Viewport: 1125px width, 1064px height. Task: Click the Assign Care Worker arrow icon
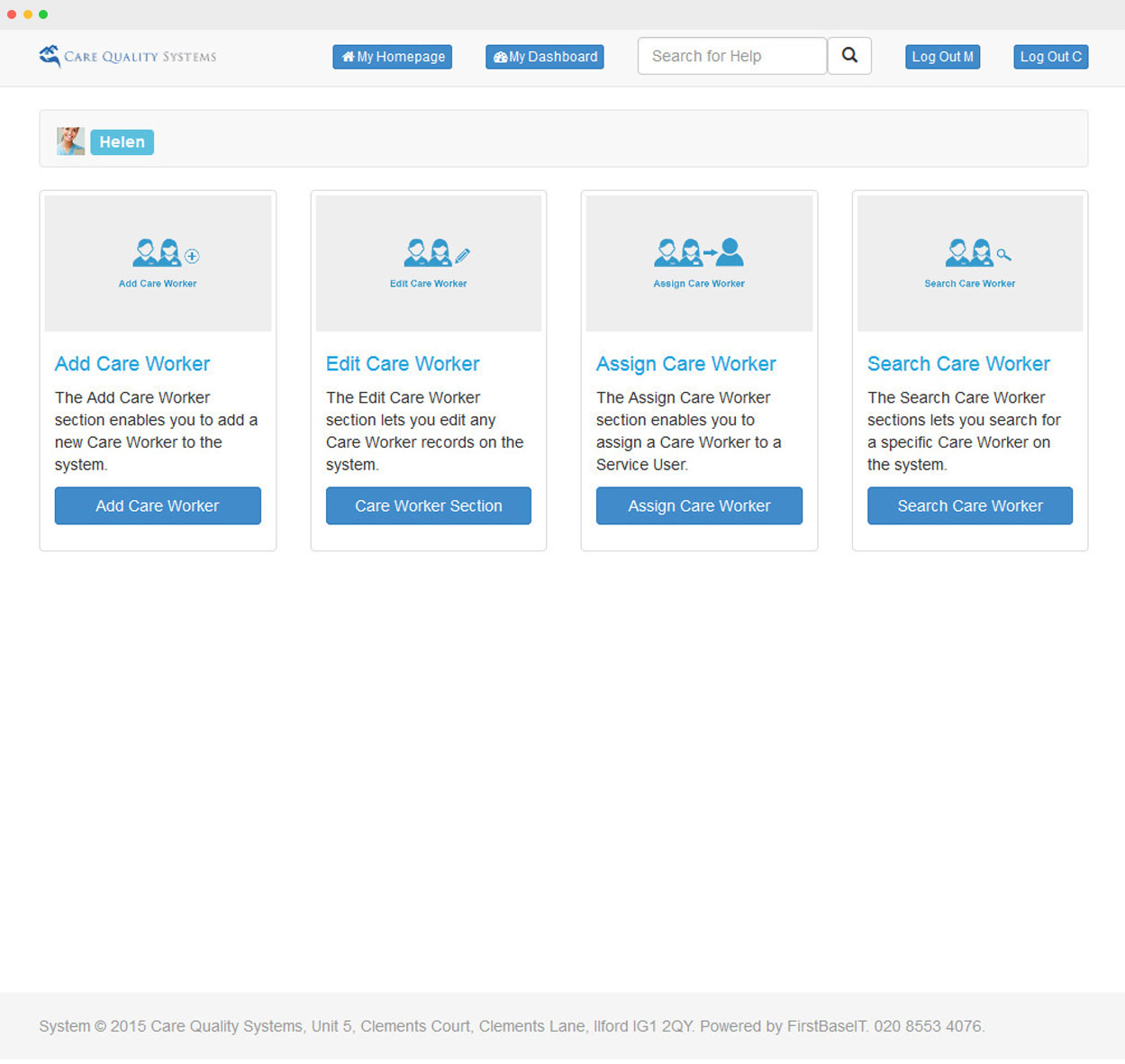710,253
